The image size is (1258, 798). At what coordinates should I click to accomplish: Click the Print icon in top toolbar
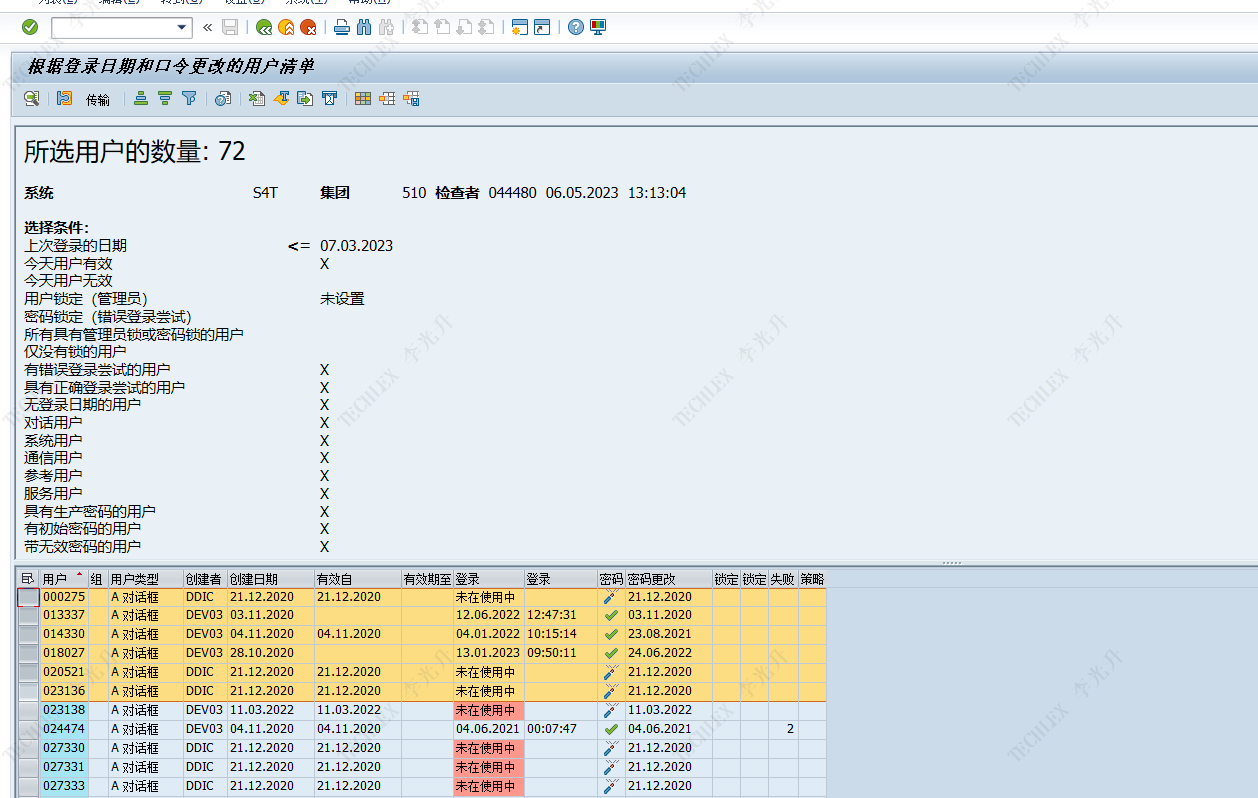pos(342,27)
